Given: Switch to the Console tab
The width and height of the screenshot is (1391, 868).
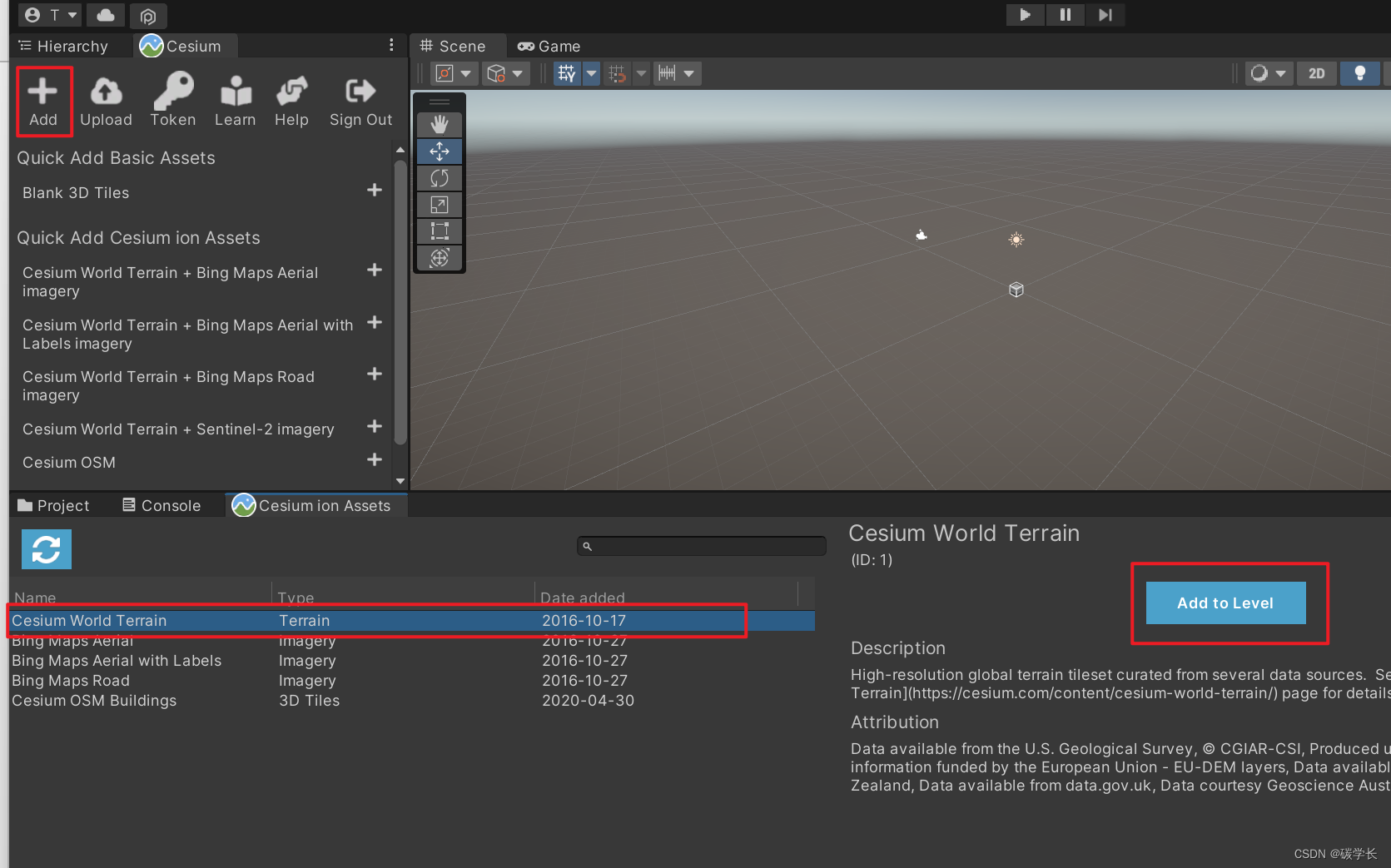Looking at the screenshot, I should click(x=162, y=505).
